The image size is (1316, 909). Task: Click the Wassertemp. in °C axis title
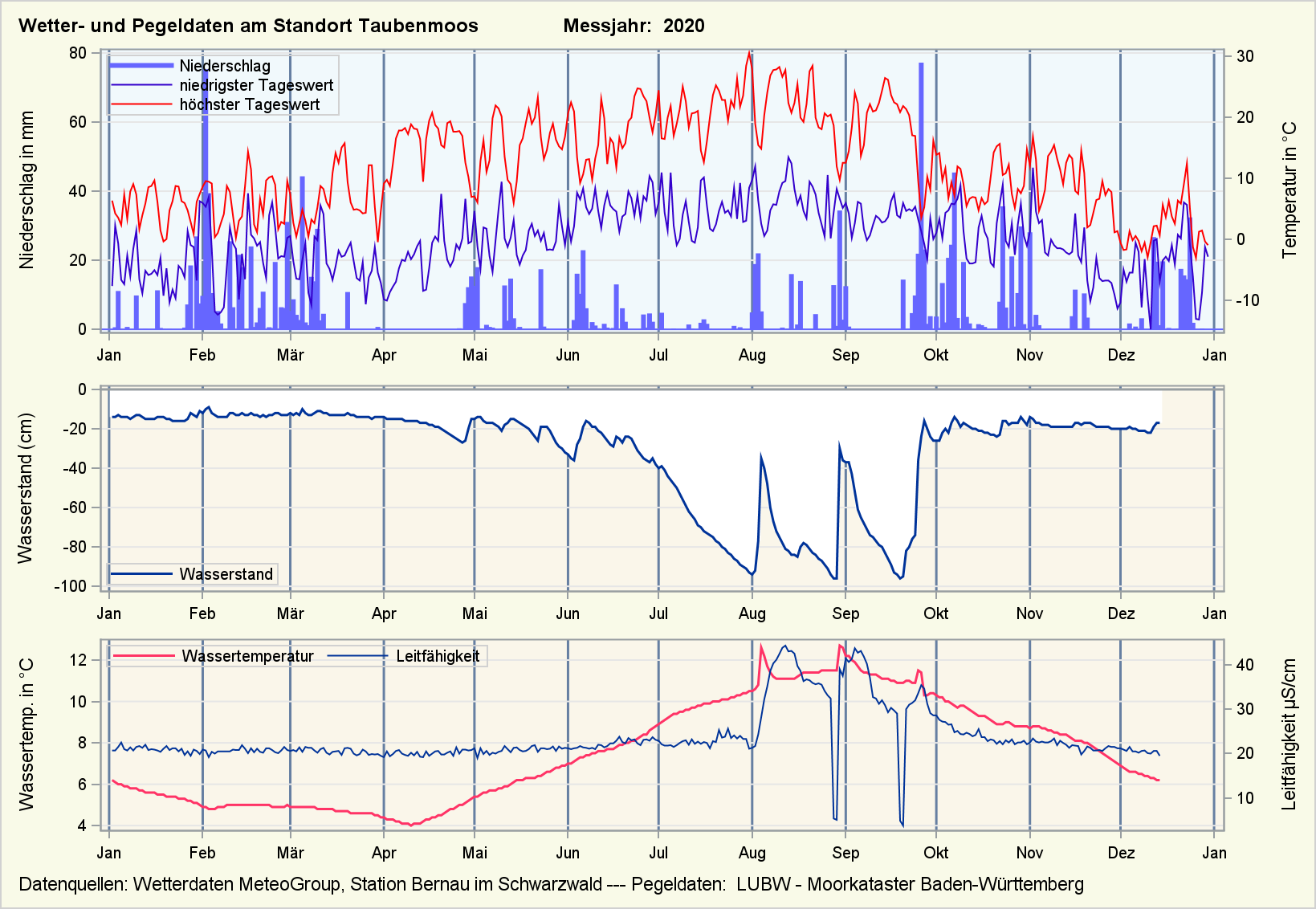point(27,734)
